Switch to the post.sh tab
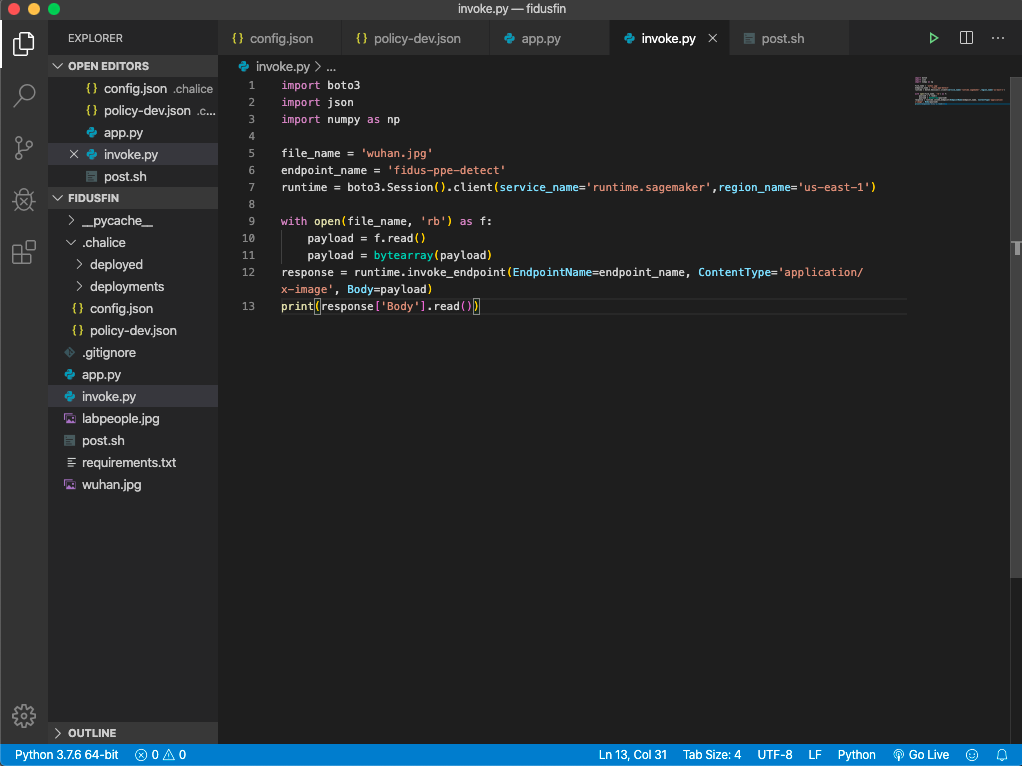 click(789, 38)
